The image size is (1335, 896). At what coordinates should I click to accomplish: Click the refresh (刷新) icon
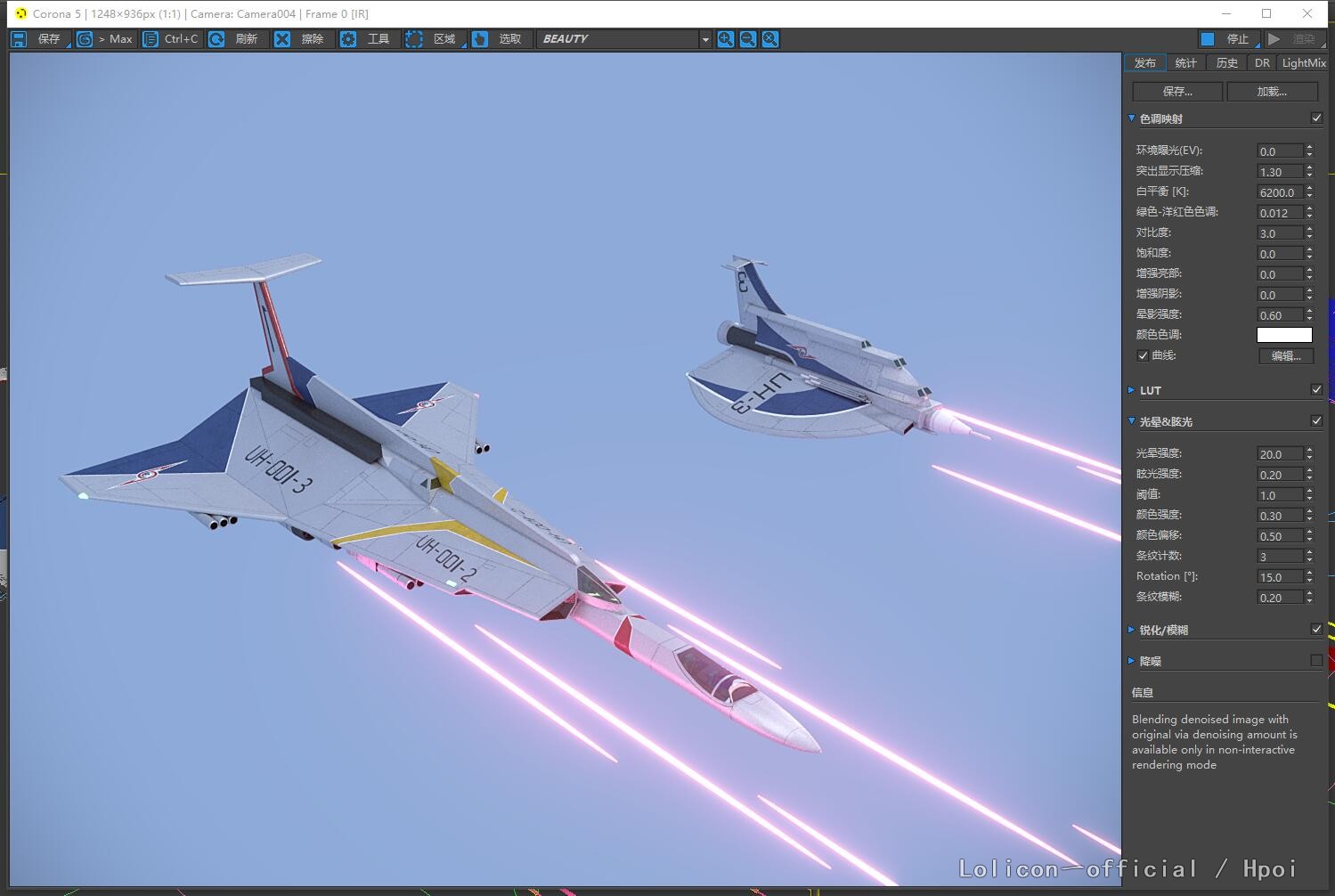[x=216, y=39]
